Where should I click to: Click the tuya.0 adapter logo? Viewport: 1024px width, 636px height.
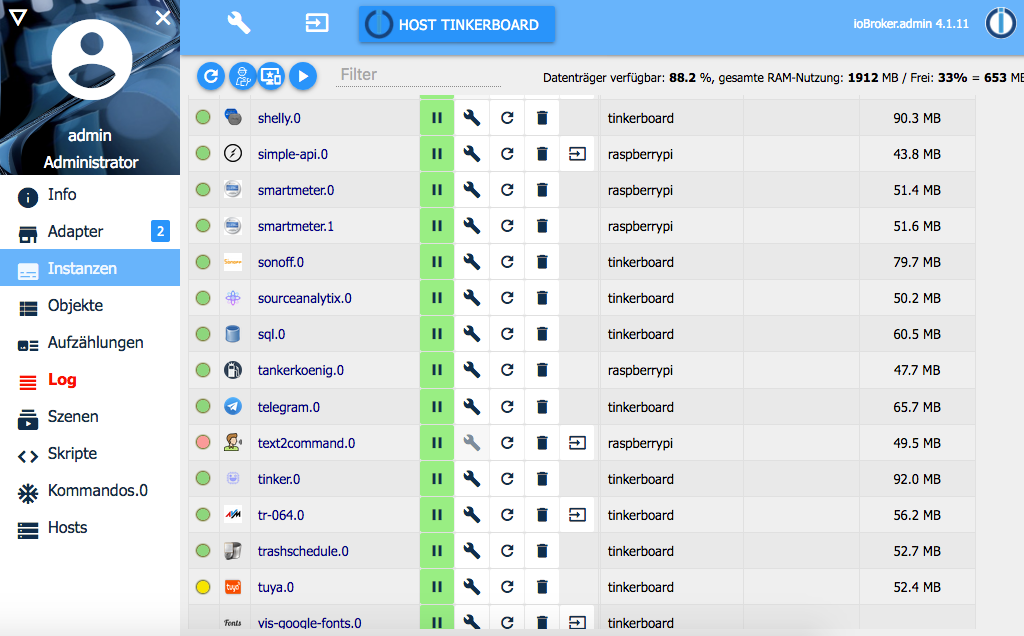click(232, 587)
